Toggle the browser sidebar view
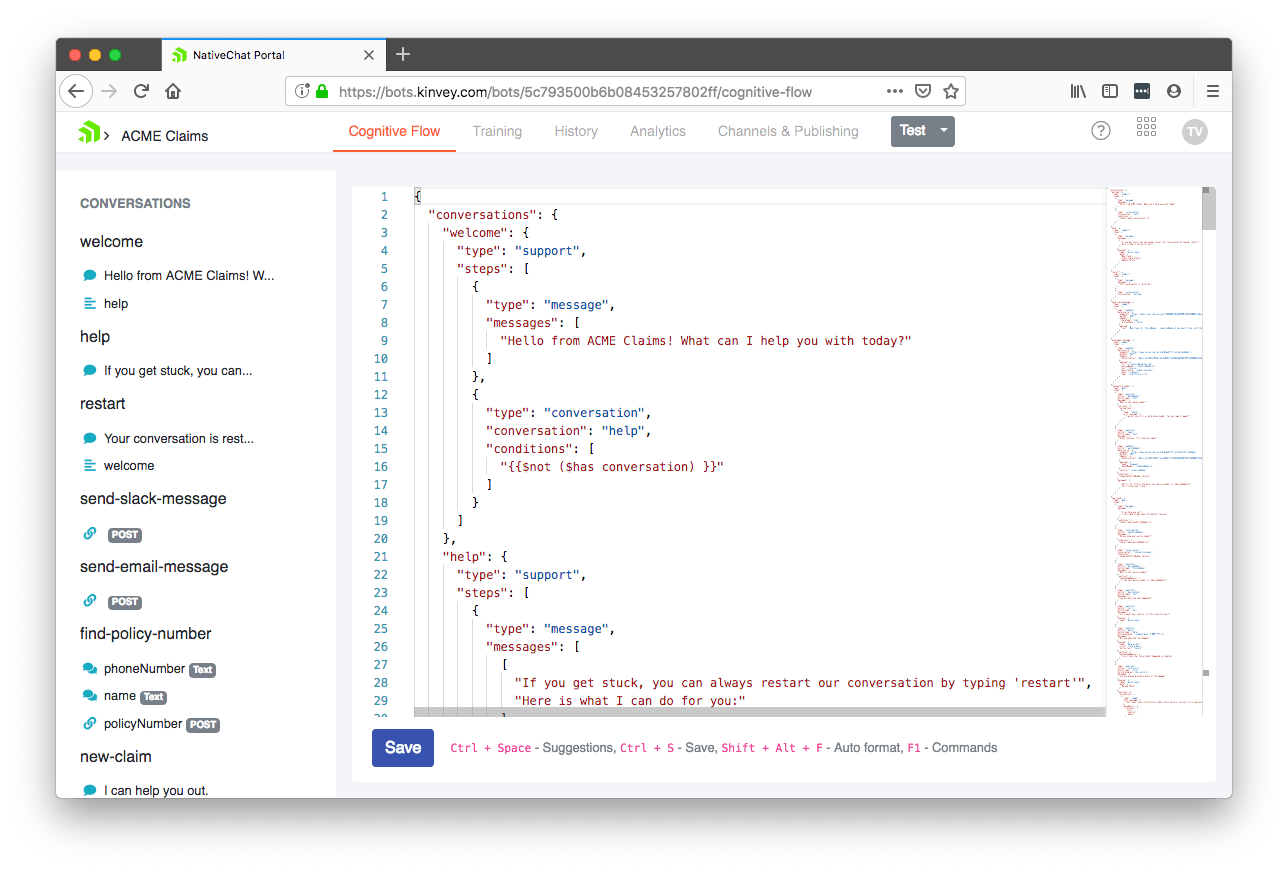The image size is (1288, 872). (1110, 91)
